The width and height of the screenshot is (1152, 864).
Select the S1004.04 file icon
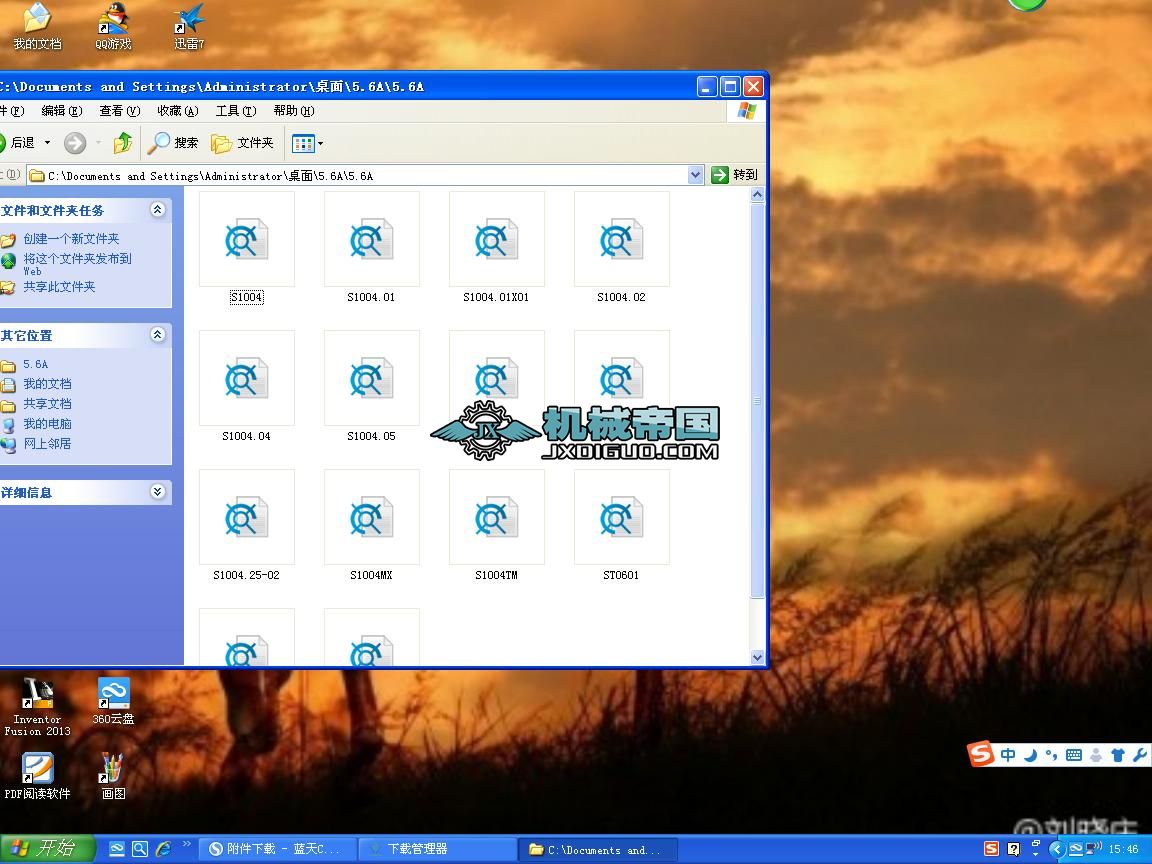coord(247,378)
